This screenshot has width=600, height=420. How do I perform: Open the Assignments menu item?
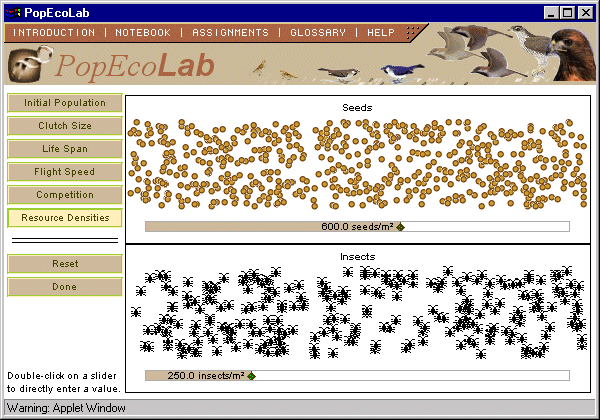point(230,33)
